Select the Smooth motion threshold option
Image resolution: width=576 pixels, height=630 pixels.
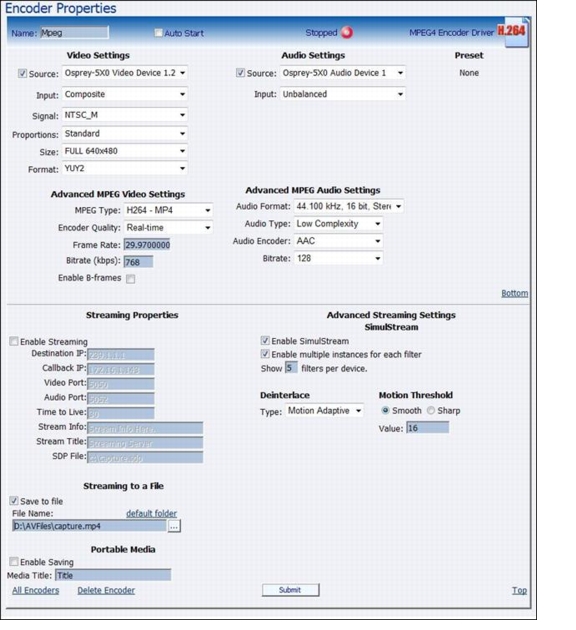tap(385, 411)
